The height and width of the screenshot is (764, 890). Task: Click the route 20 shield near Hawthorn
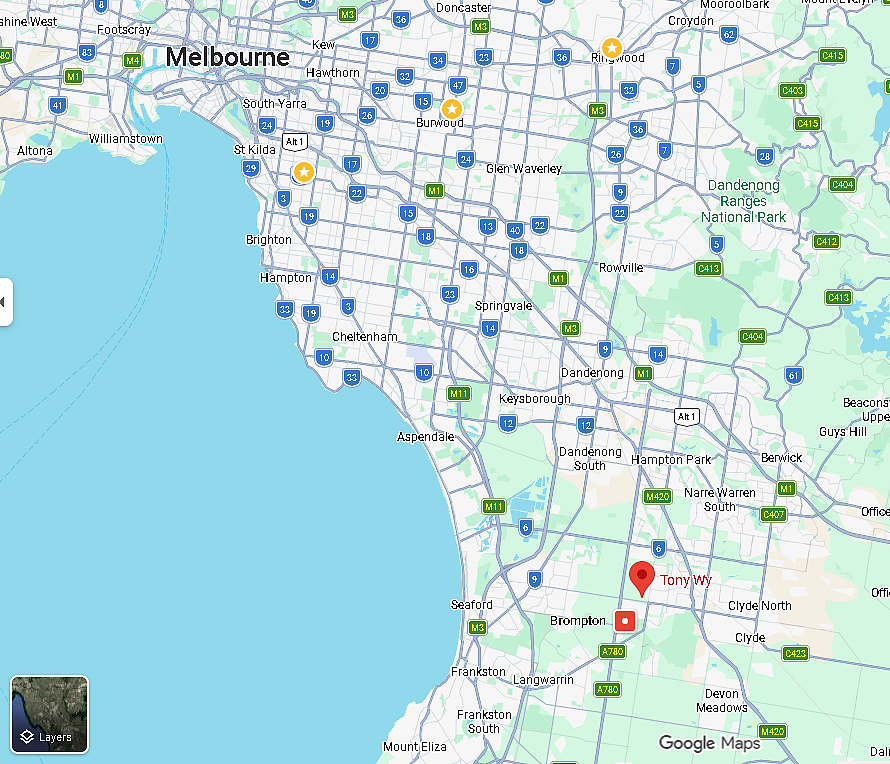pos(380,90)
